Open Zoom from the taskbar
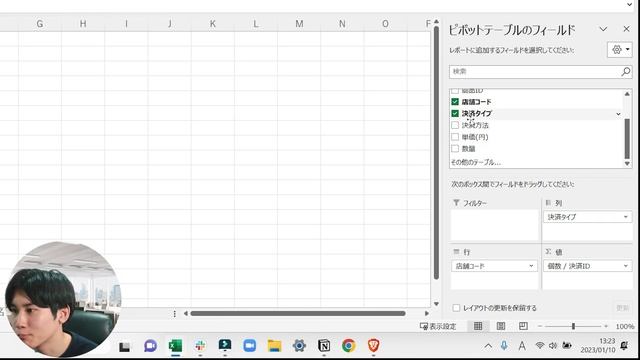 click(249, 346)
